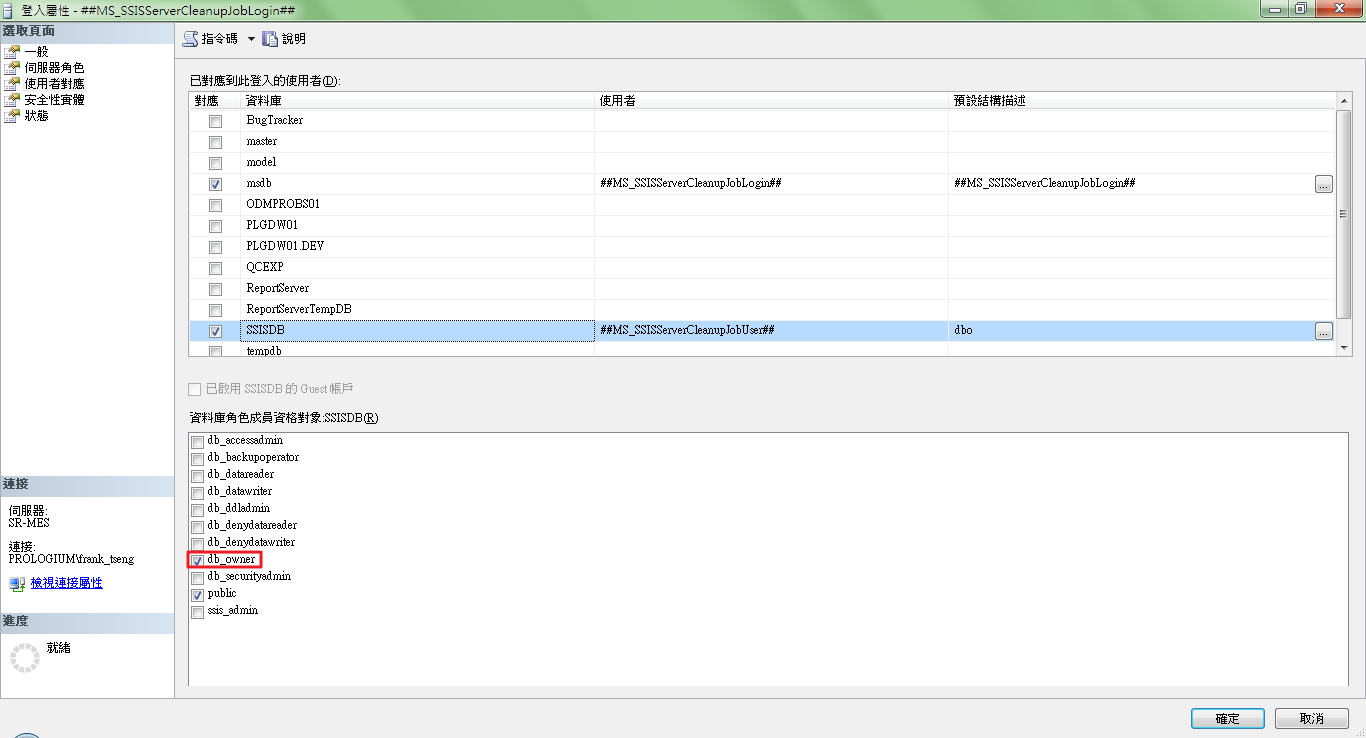This screenshot has width=1366, height=738.
Task: Uncheck the db_owner role checkbox
Action: coord(197,560)
